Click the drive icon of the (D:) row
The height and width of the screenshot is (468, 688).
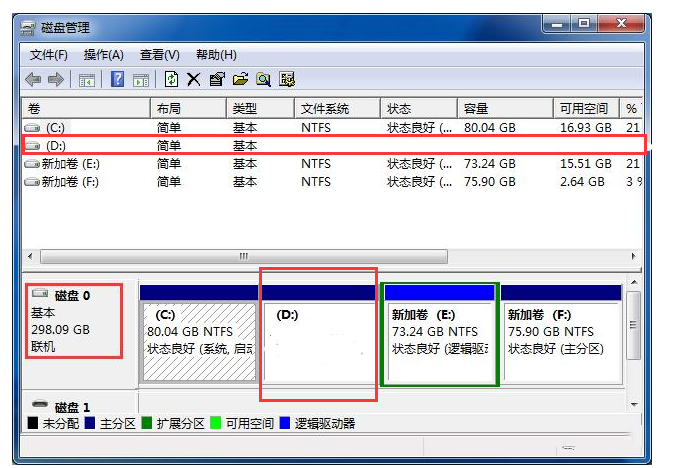click(32, 146)
